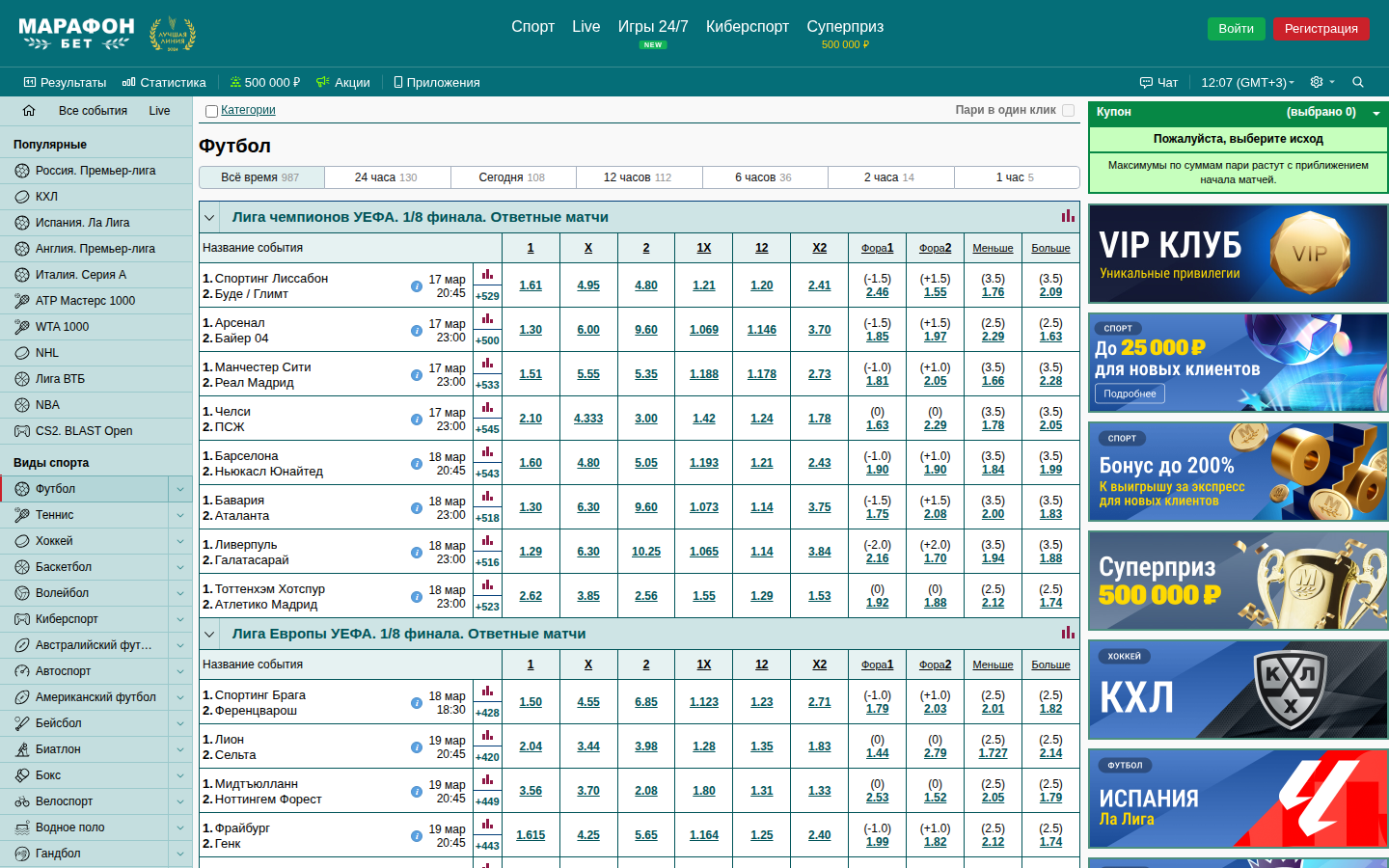The height and width of the screenshot is (868, 1389).
Task: Open statistics chart icon for Arsenal match
Action: pyautogui.click(x=487, y=319)
